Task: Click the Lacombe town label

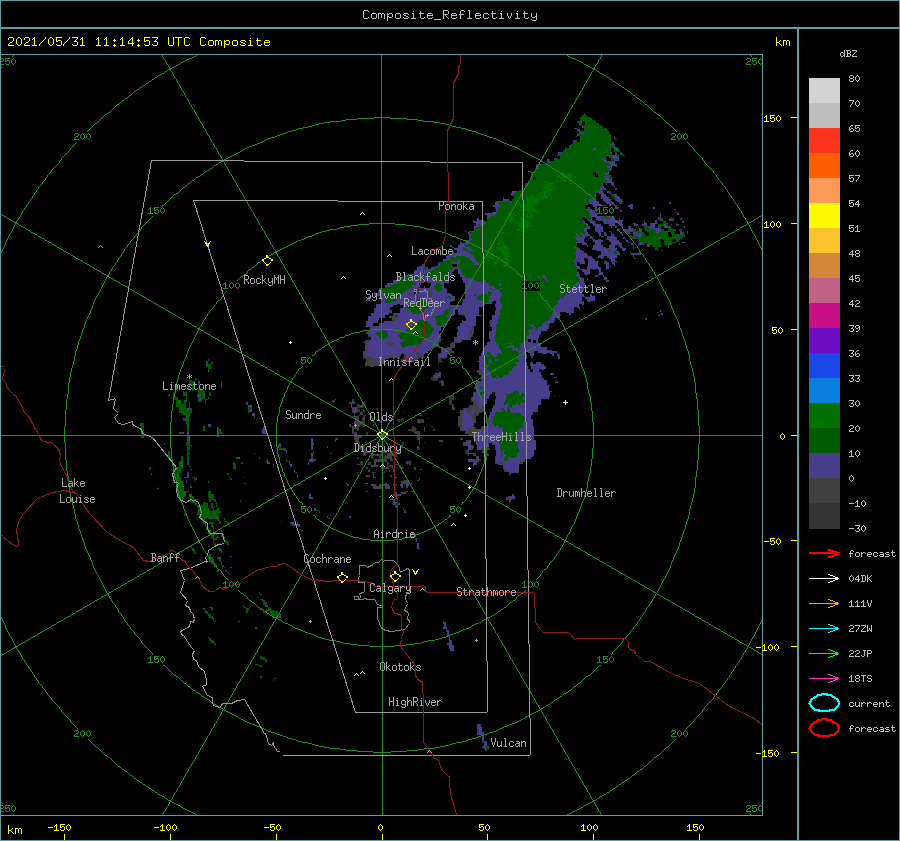Action: (x=432, y=251)
